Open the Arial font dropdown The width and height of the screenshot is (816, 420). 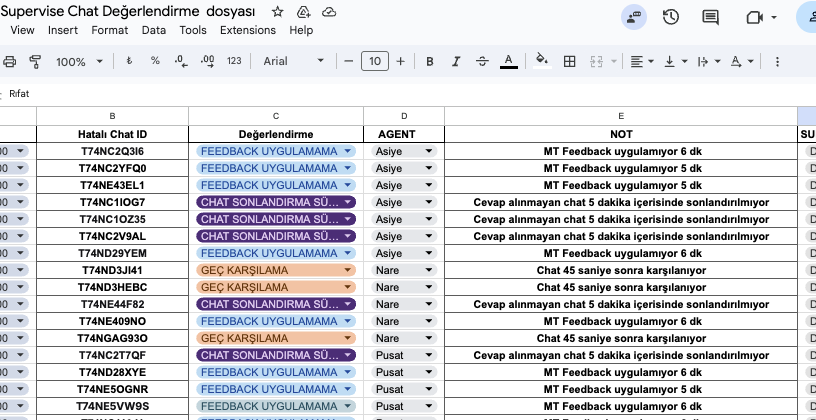294,61
